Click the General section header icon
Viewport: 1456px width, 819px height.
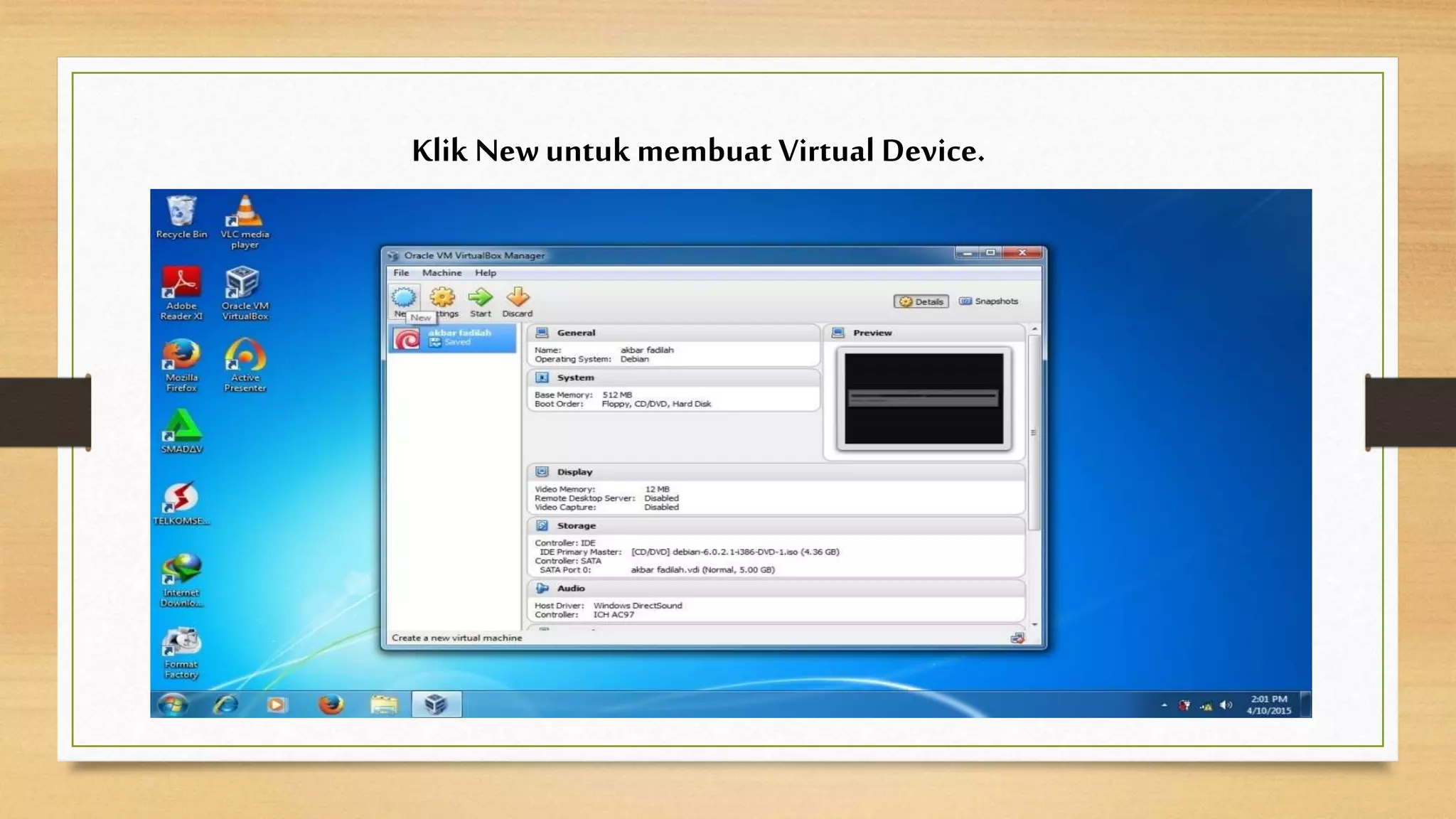[x=542, y=333]
